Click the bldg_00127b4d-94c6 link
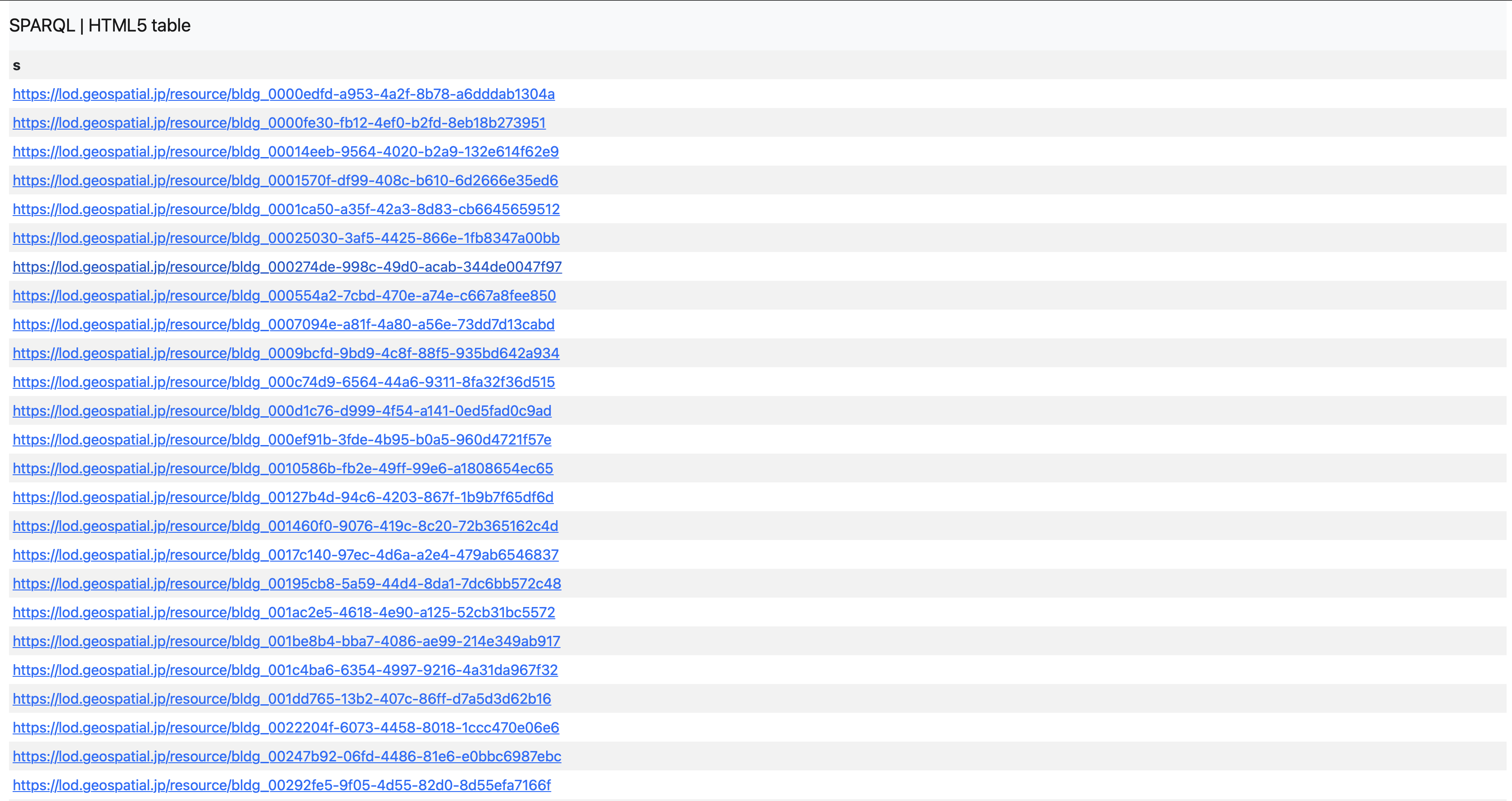This screenshot has height=801, width=1512. coord(283,496)
